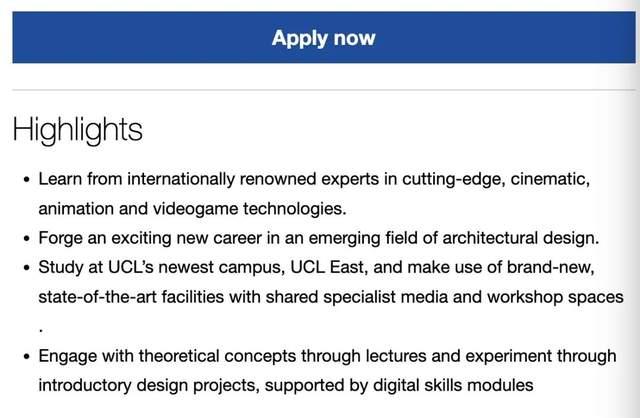Image resolution: width=640 pixels, height=418 pixels.
Task: Click the words 'introductory design projects'
Action: tap(149, 385)
